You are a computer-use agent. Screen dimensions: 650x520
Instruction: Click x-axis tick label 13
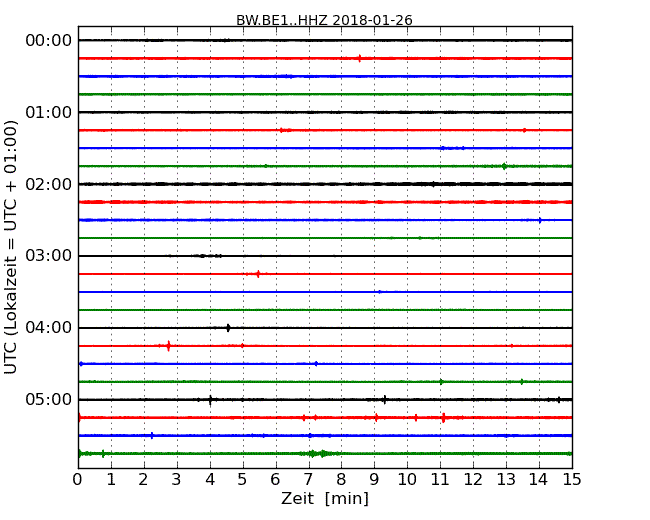pos(506,480)
